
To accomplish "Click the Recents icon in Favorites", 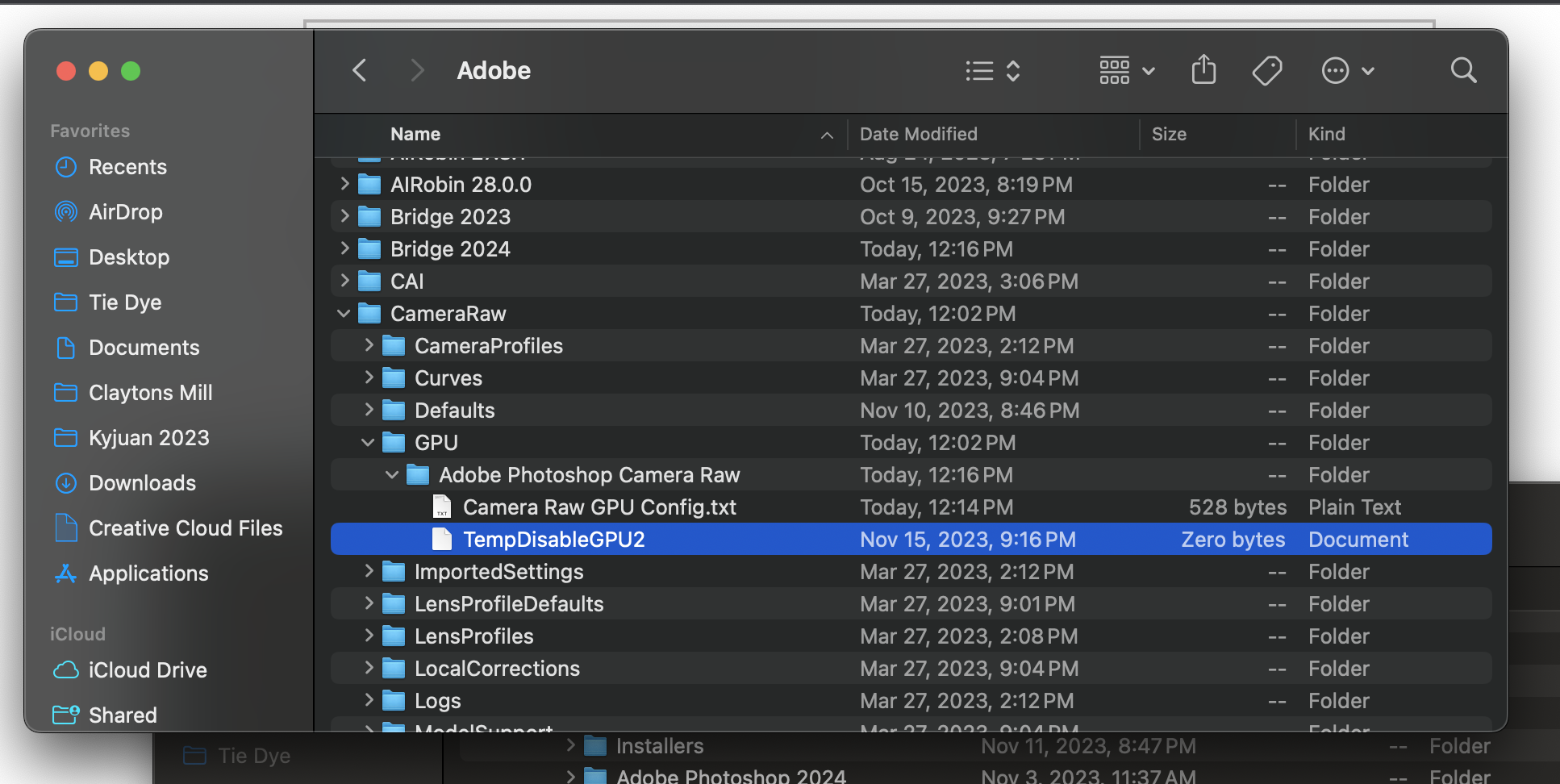I will click(x=65, y=167).
